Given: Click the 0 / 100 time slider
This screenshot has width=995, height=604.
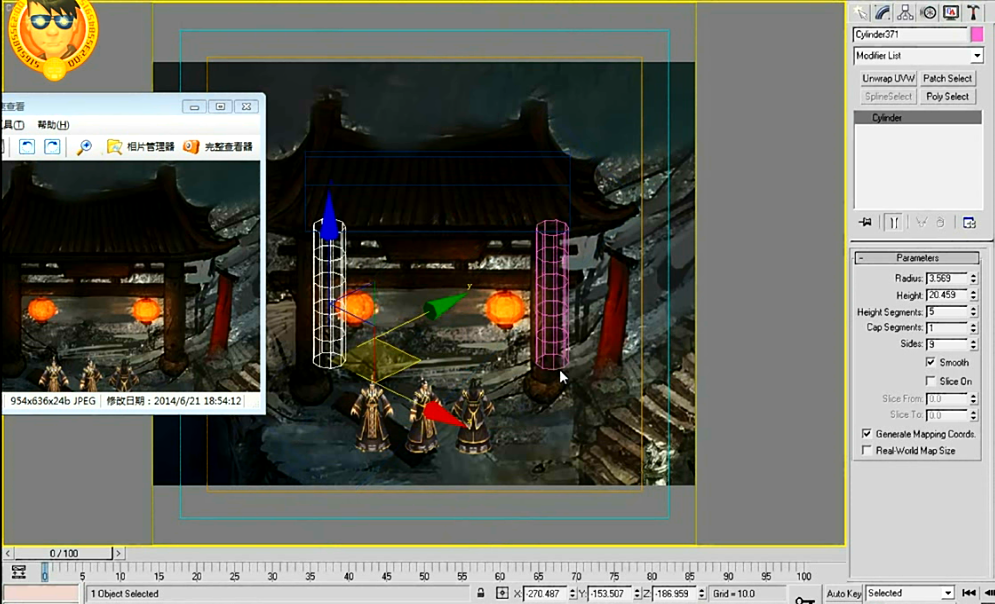Looking at the screenshot, I should pyautogui.click(x=63, y=553).
